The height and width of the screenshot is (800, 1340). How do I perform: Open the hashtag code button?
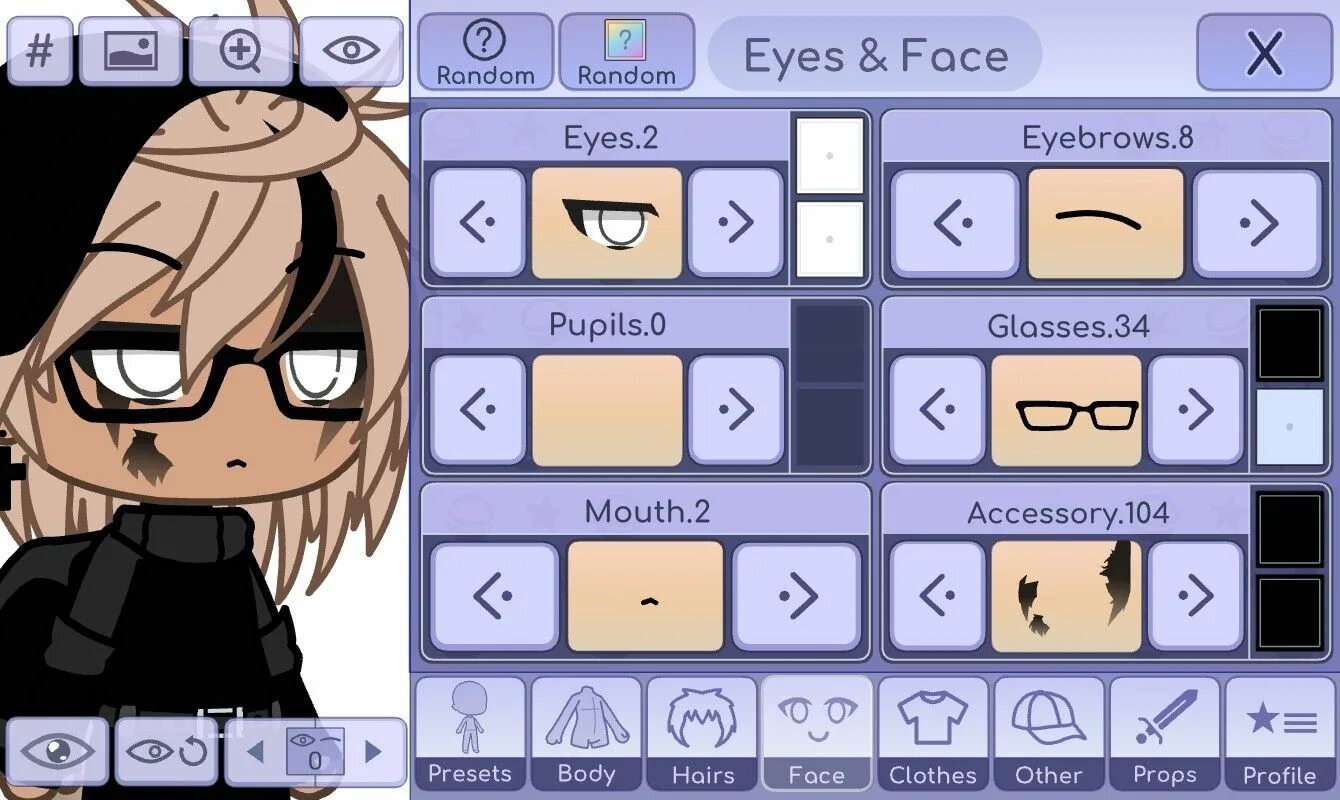tap(40, 51)
